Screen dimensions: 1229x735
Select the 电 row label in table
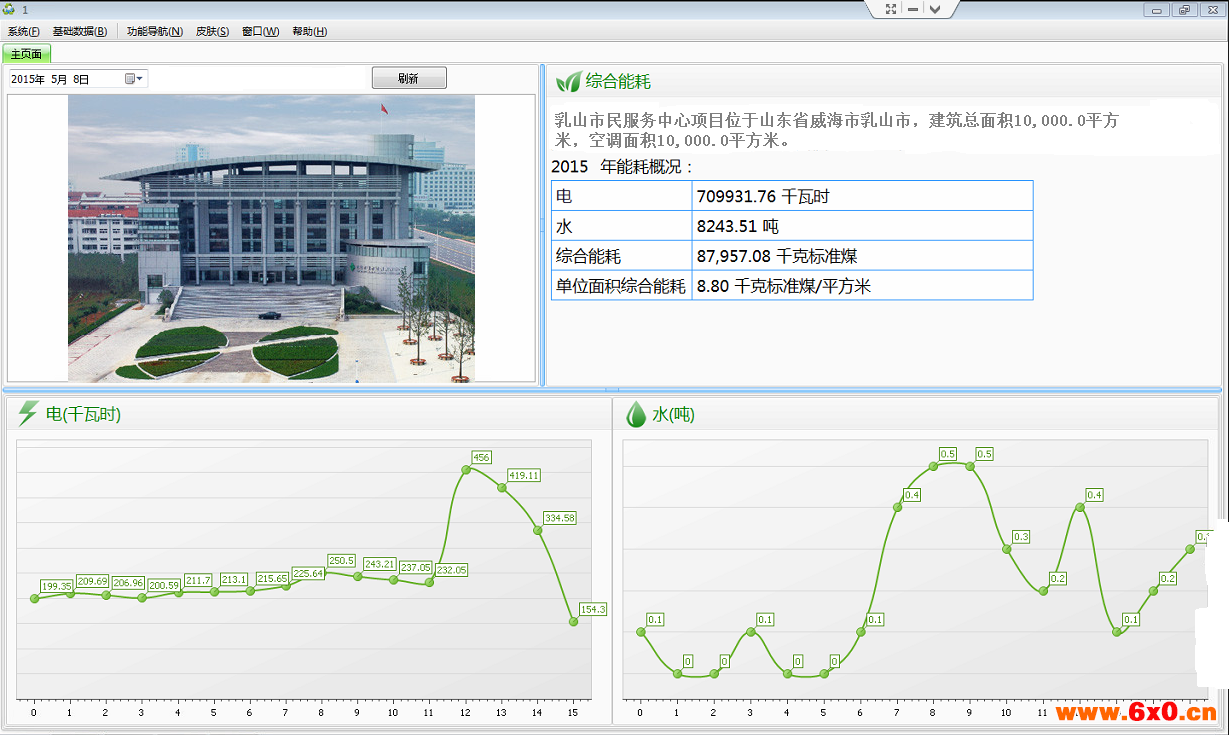[x=621, y=196]
